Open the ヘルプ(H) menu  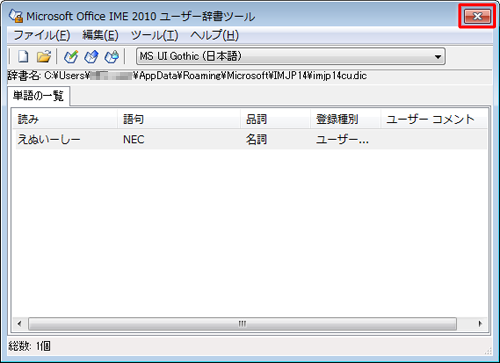[215, 35]
